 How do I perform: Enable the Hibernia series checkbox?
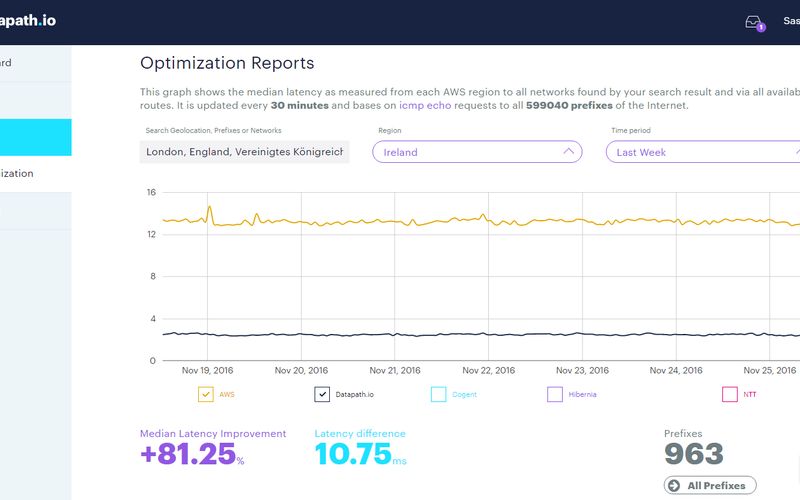click(x=554, y=394)
